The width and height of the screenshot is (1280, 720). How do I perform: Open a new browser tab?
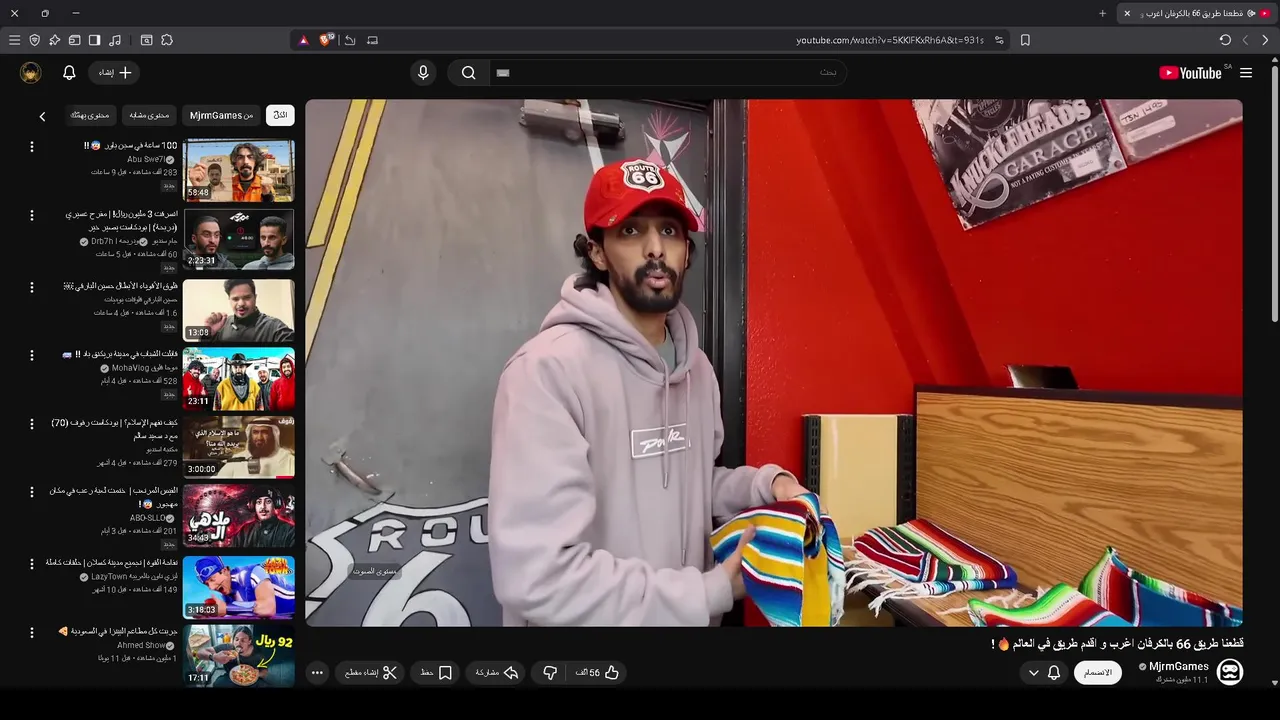pos(1102,13)
